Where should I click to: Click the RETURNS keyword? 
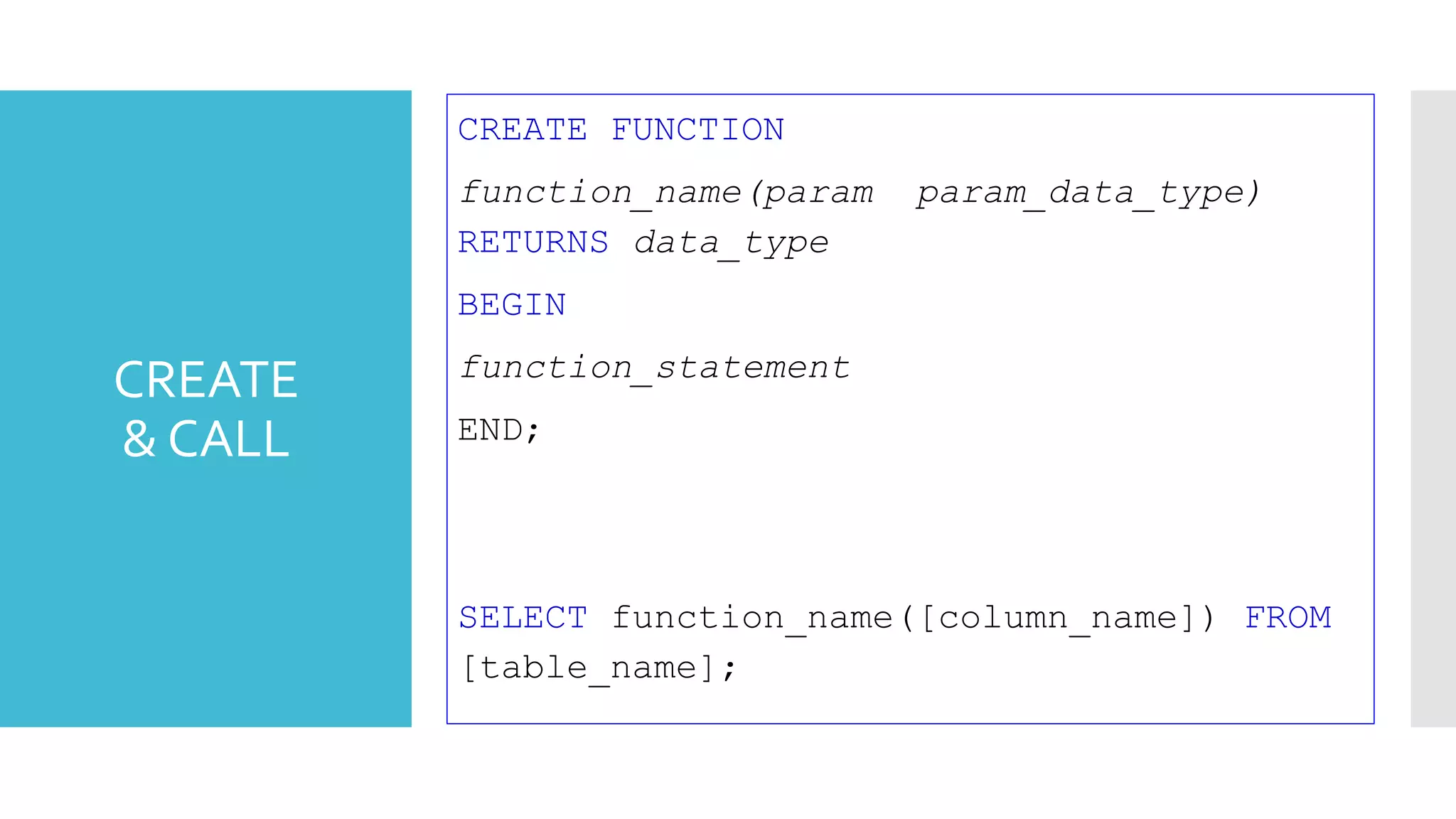(x=533, y=243)
